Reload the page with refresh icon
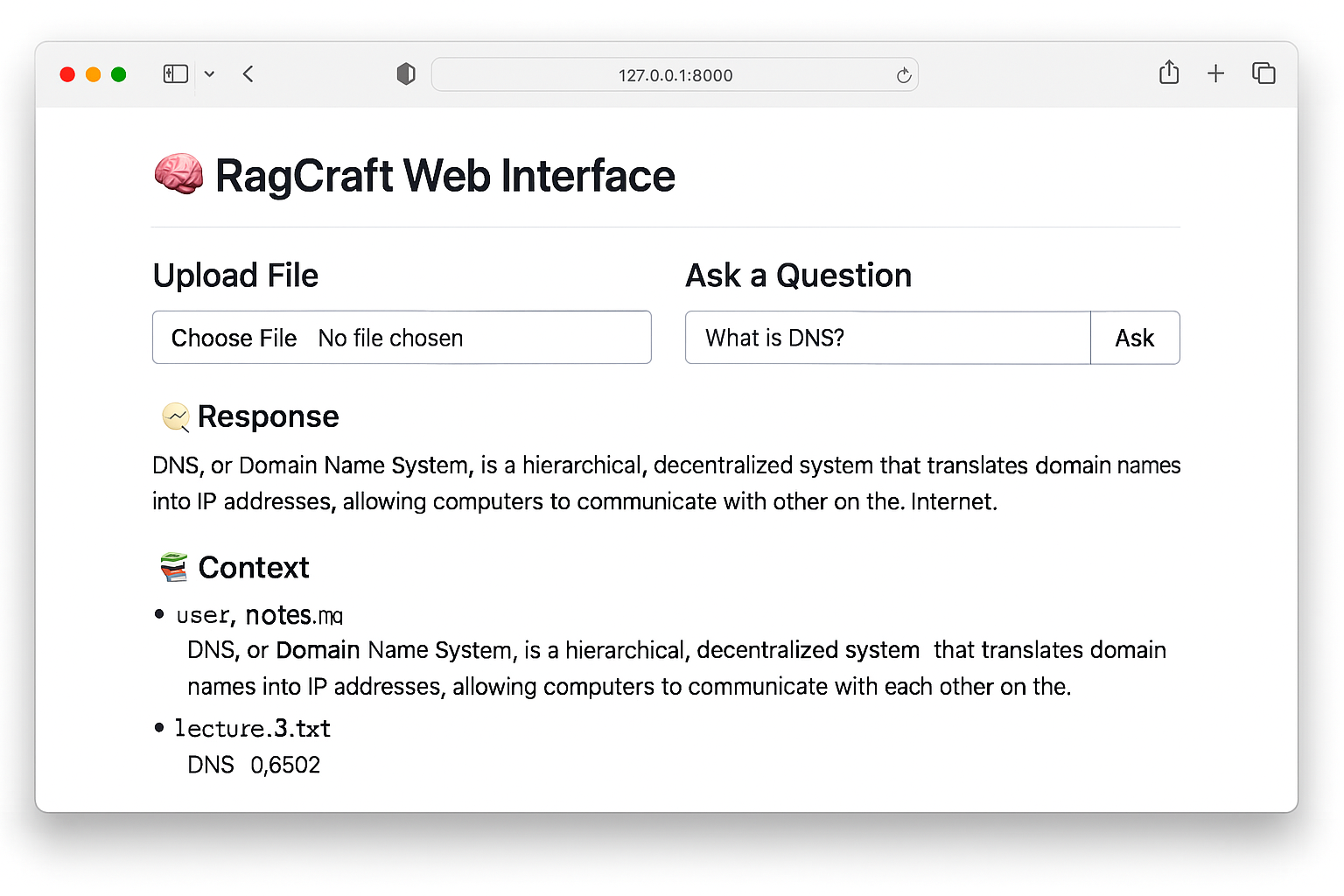 click(x=904, y=76)
